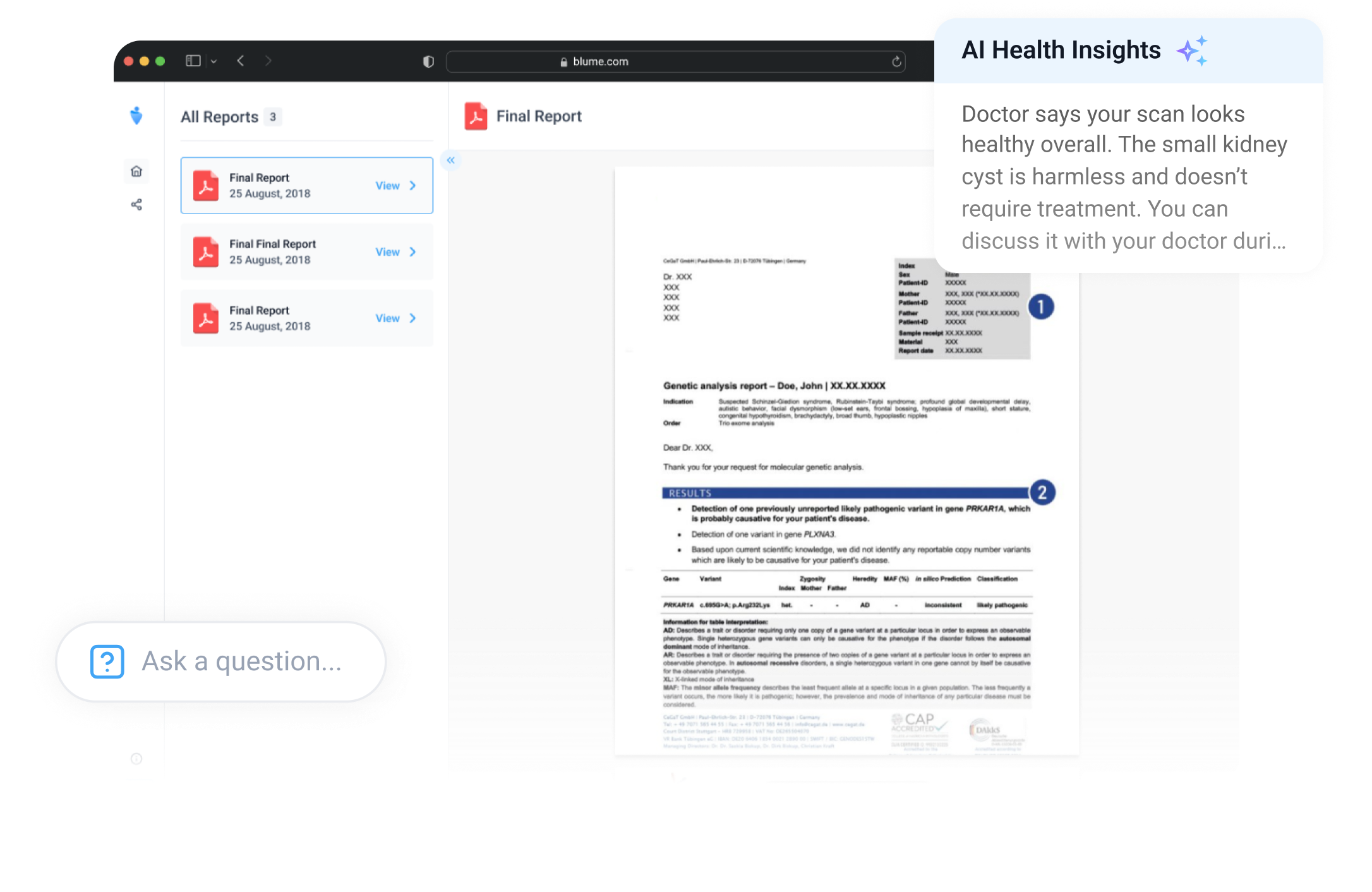
Task: Click the PDF icon of first Final Report
Action: tap(206, 186)
